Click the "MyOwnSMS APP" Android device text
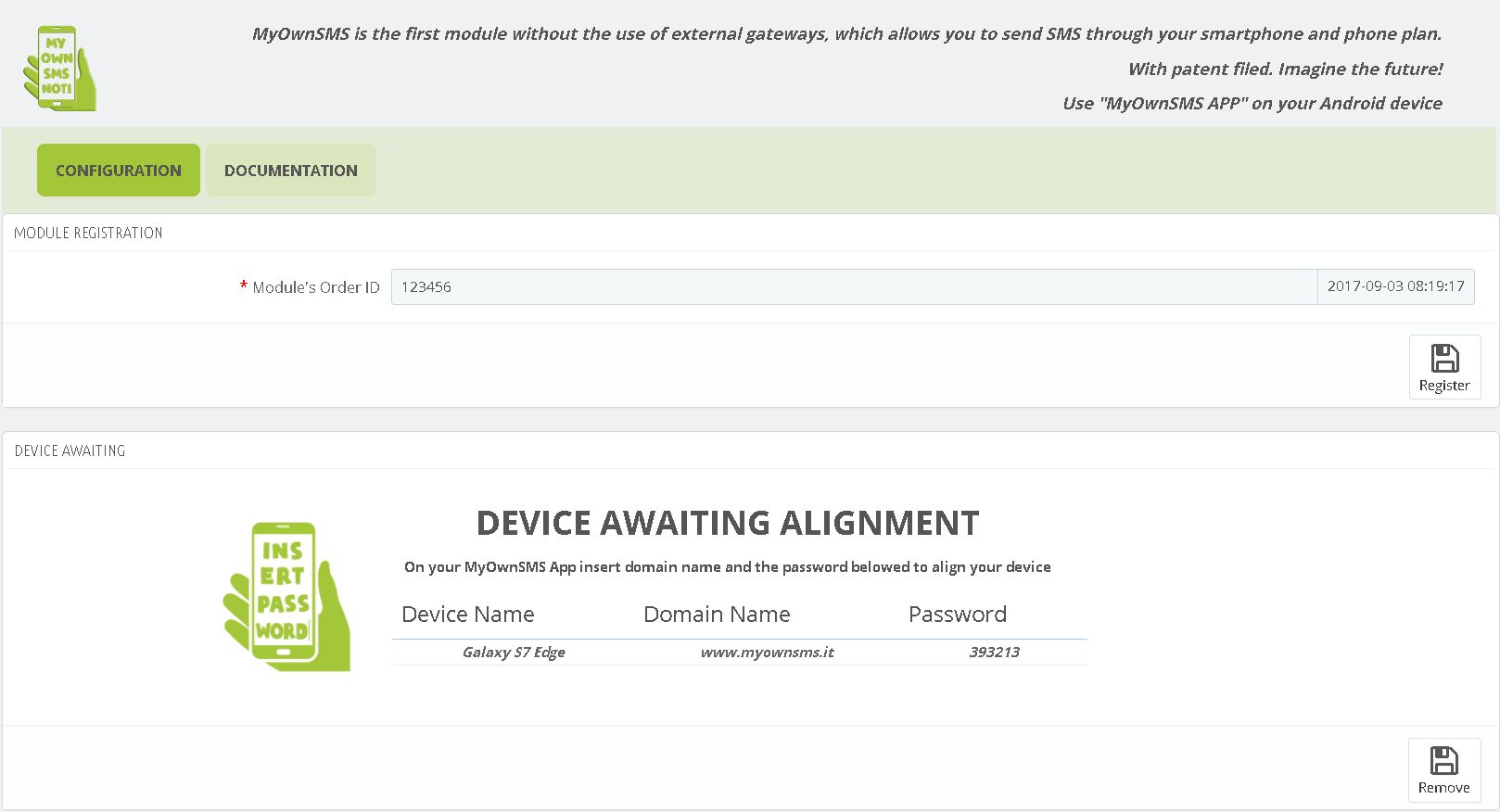The width and height of the screenshot is (1500, 812). (x=1252, y=104)
